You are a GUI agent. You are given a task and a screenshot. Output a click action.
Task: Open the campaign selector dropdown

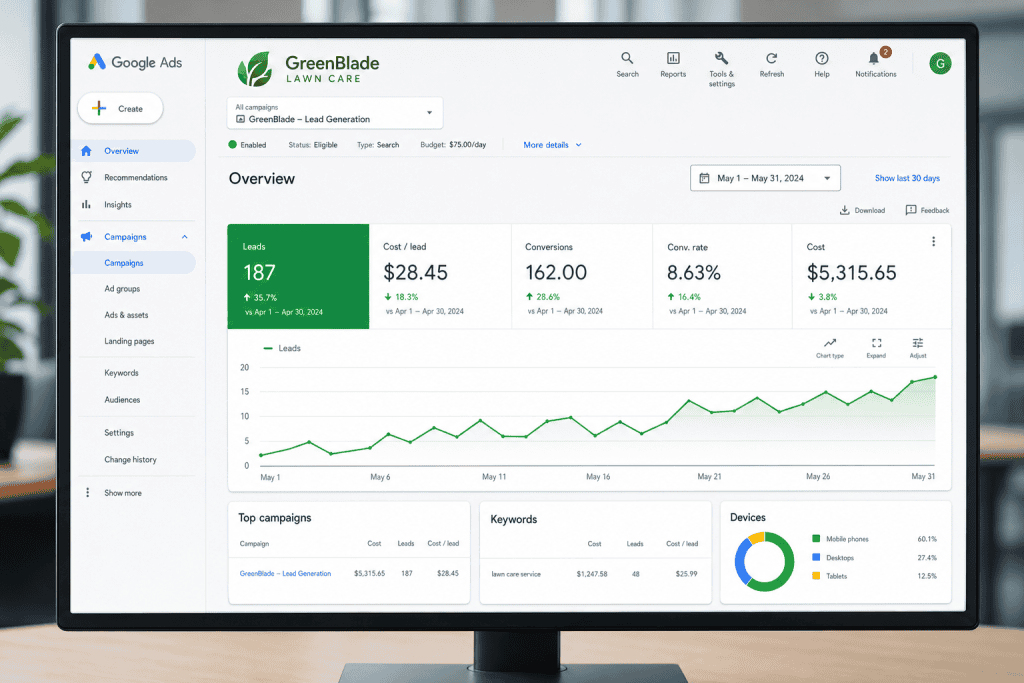[x=334, y=113]
